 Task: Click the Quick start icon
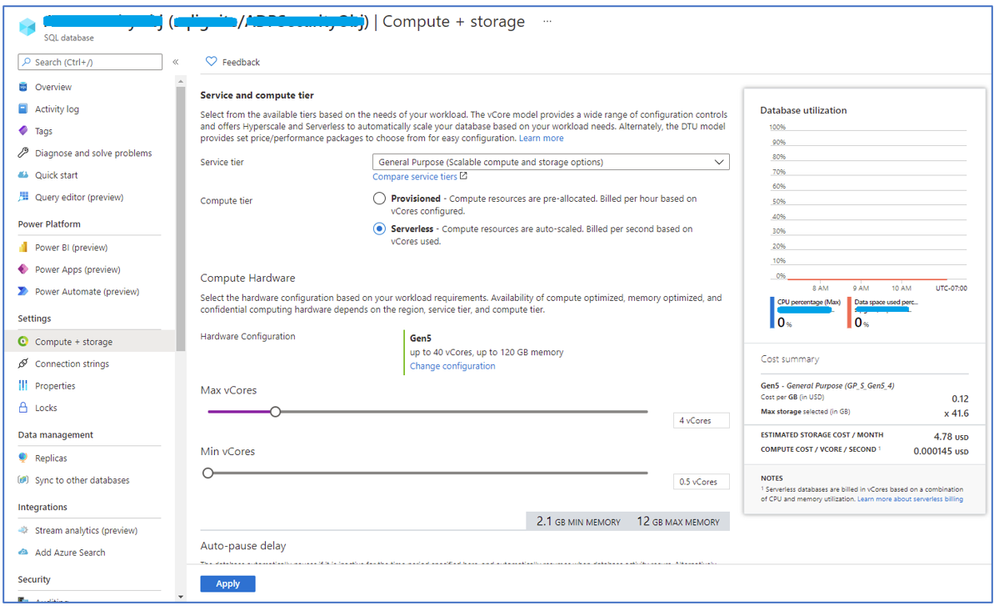click(x=24, y=175)
